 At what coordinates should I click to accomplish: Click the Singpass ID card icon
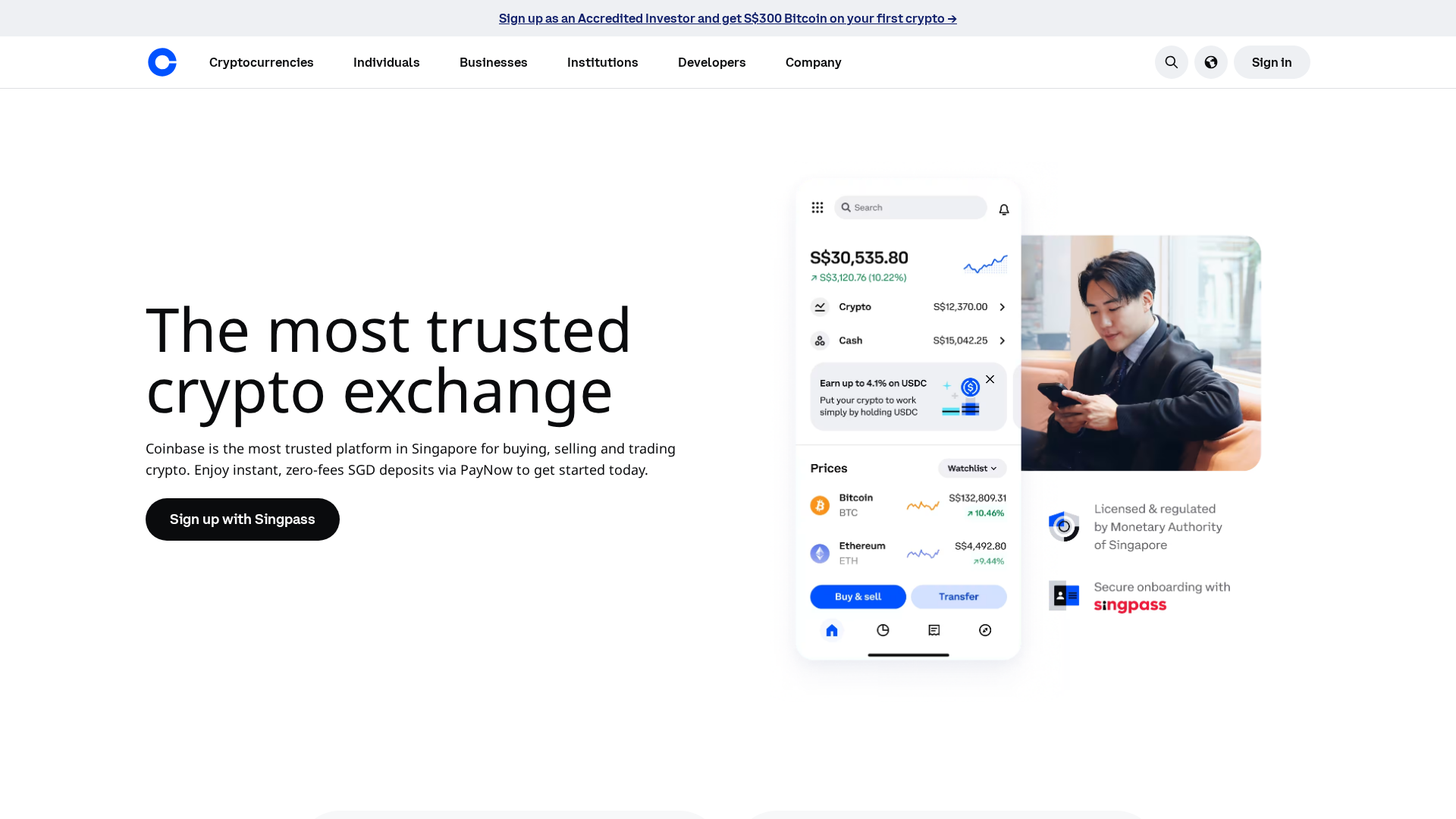[x=1064, y=596]
